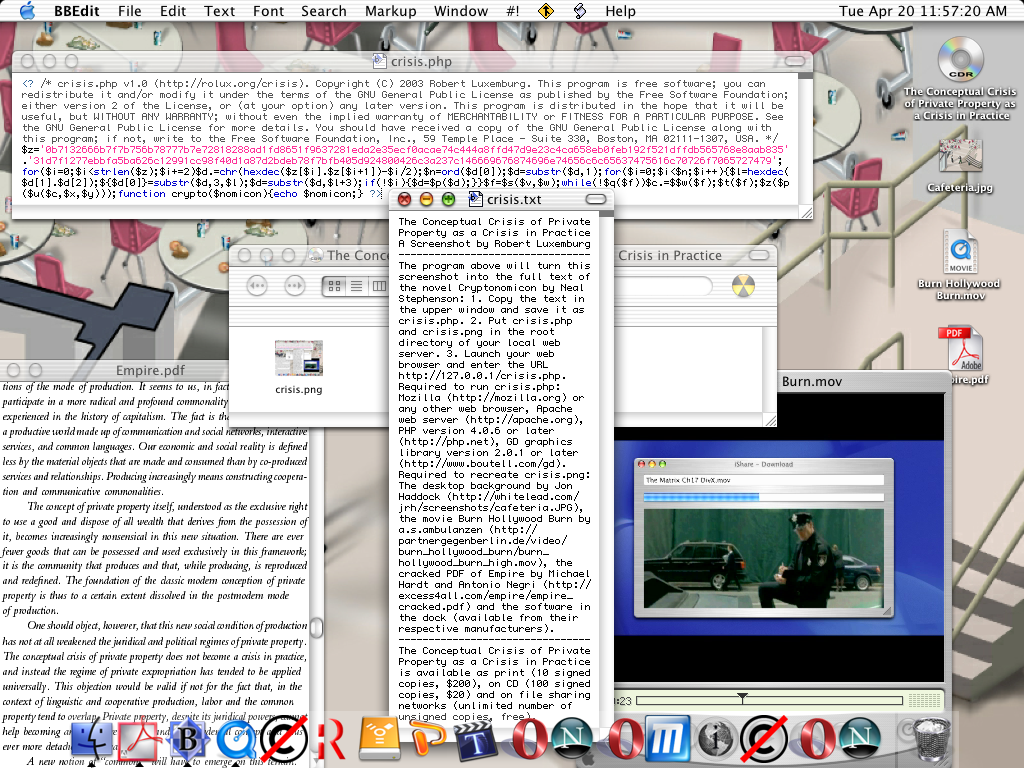The width and height of the screenshot is (1024, 768).
Task: Click the Apple menu icon
Action: tap(27, 11)
